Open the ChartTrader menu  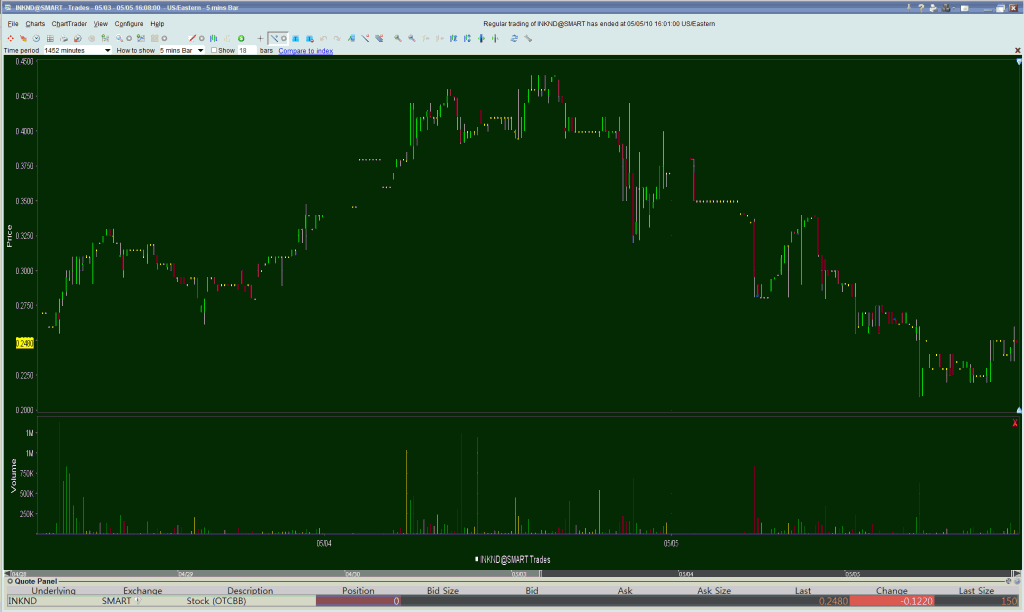point(69,23)
